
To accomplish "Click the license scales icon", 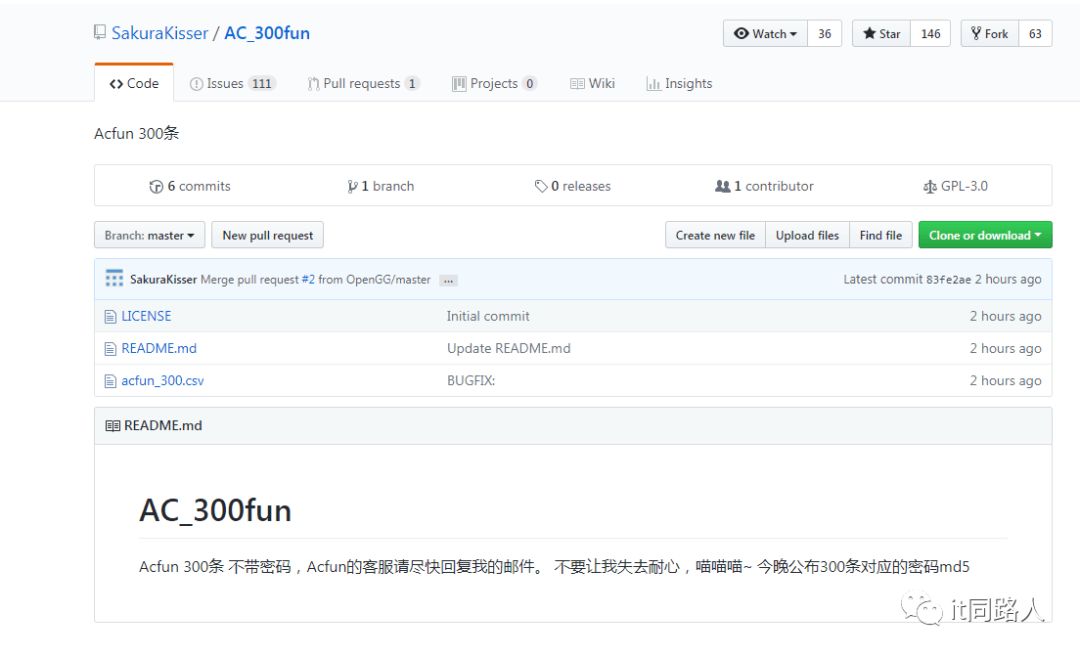I will (x=930, y=187).
